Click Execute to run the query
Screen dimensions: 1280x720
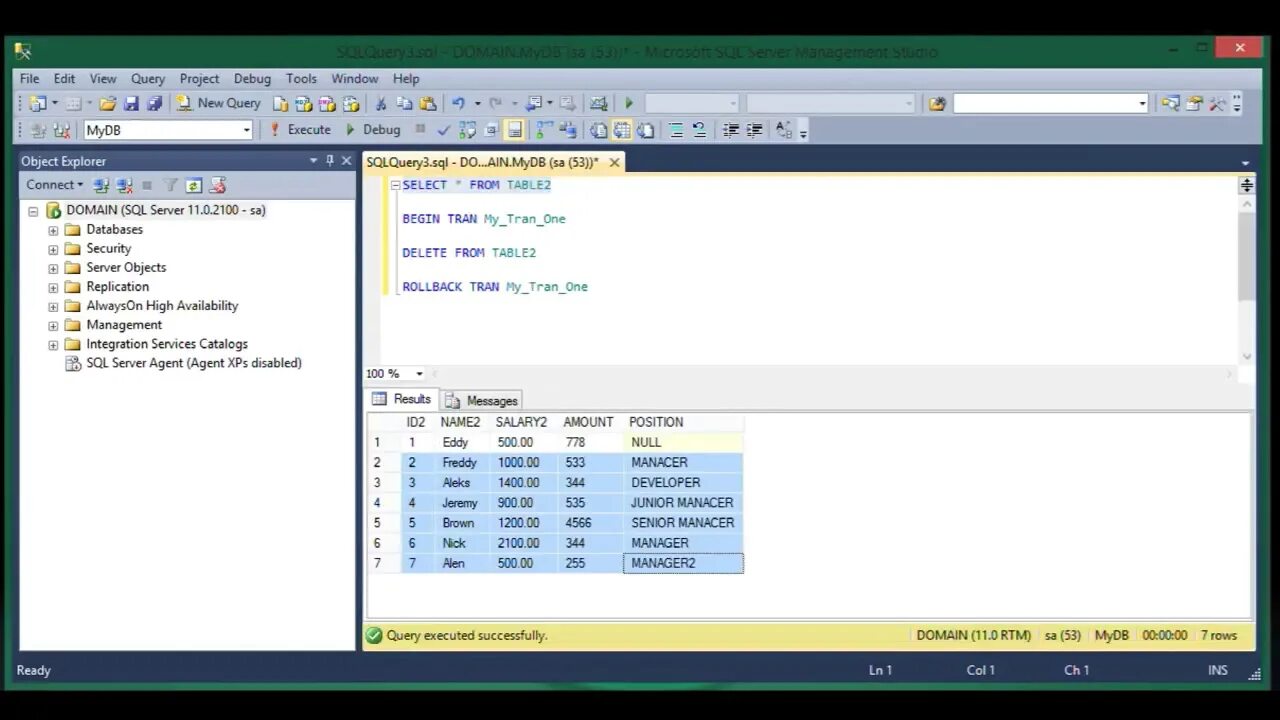click(x=300, y=130)
